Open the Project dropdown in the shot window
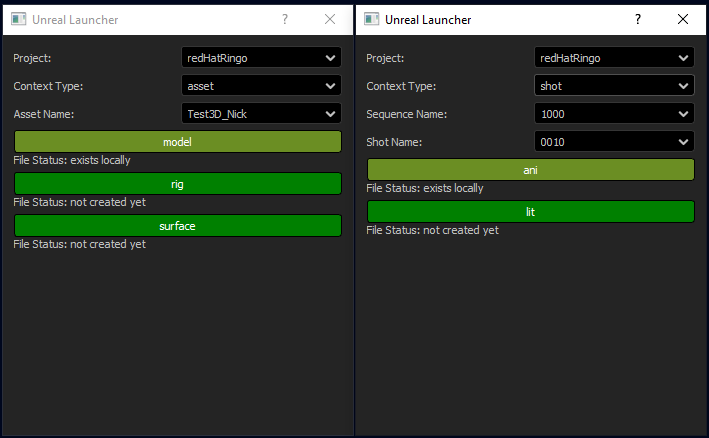709x438 pixels. (x=614, y=58)
